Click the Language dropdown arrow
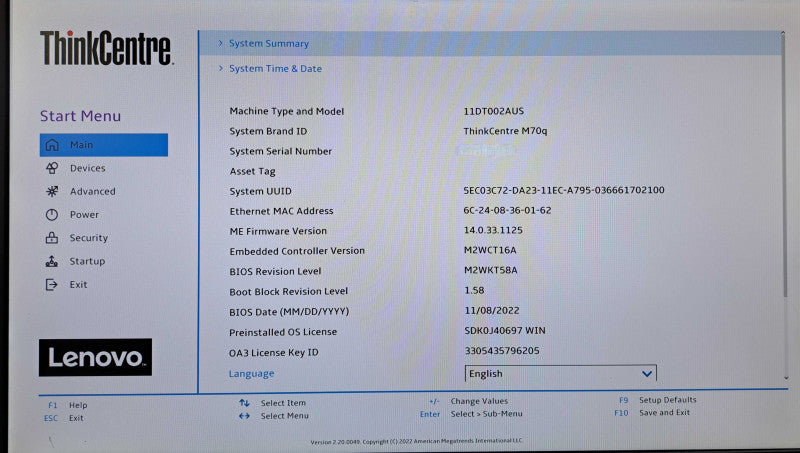The image size is (800, 453). coord(646,374)
